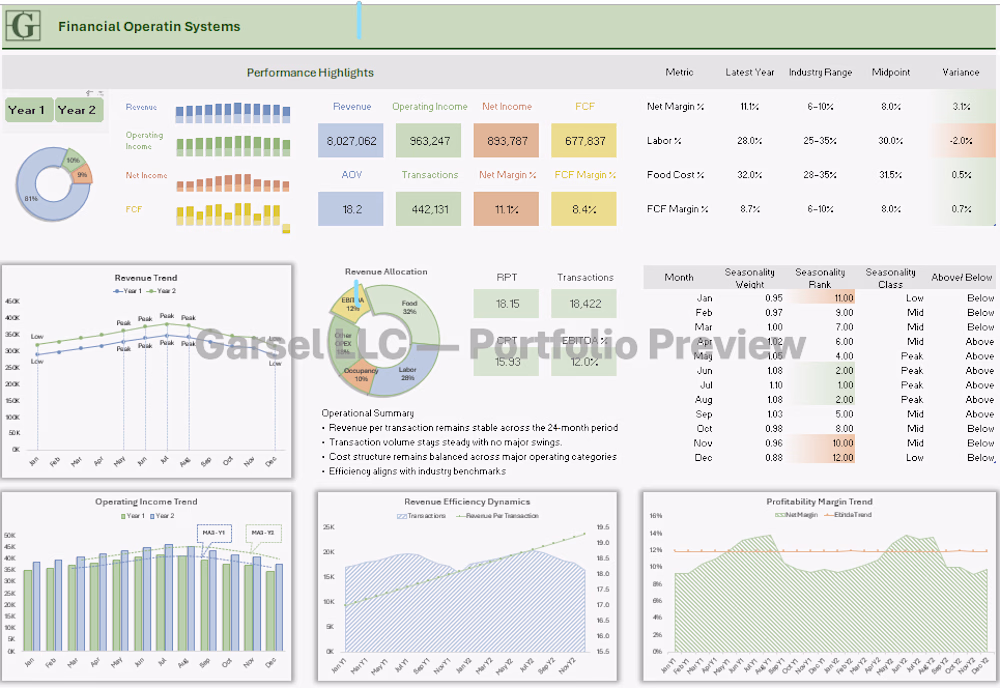Select the Food Cost % row label
This screenshot has width=1000, height=688.
point(675,175)
